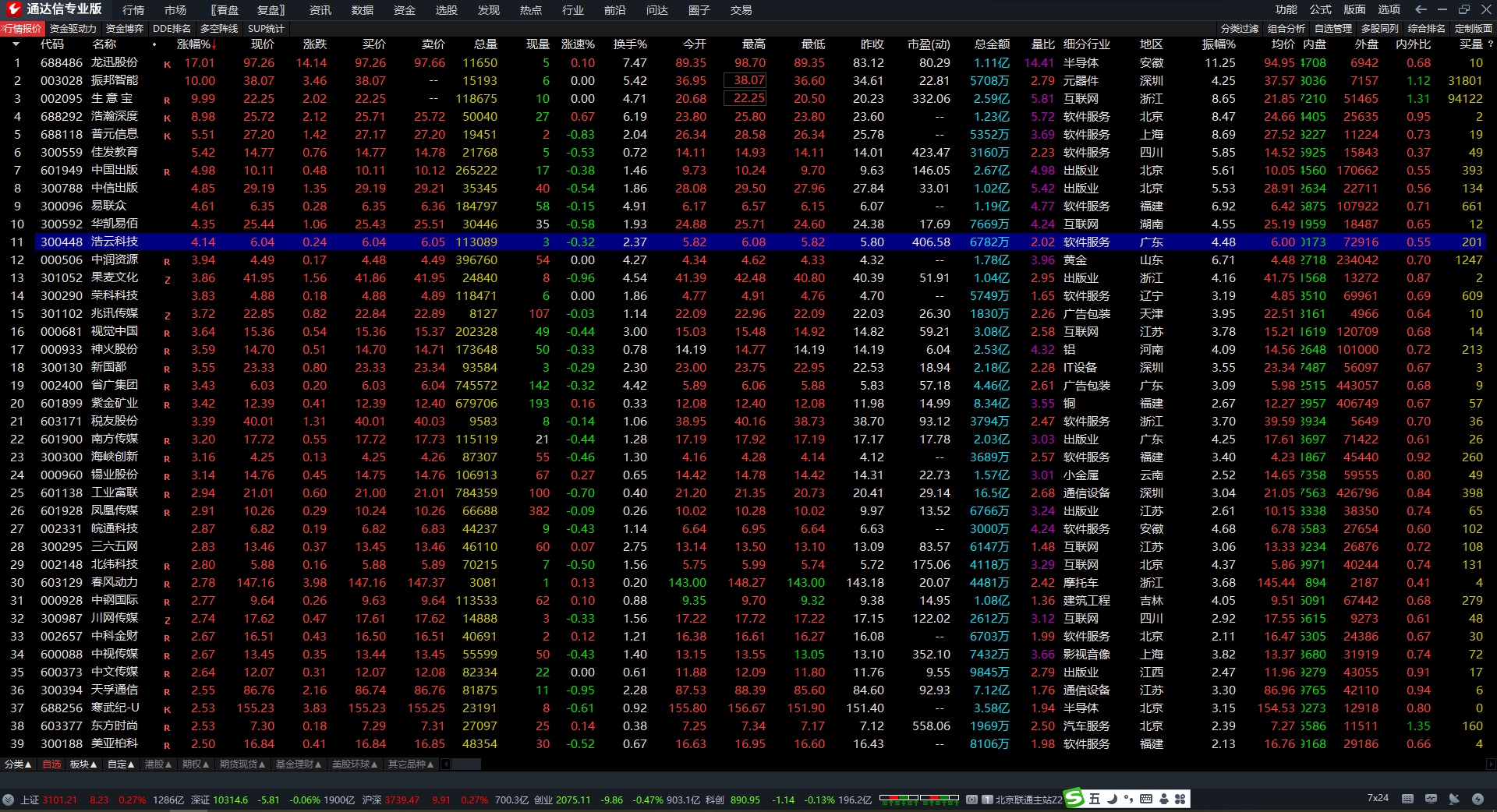Switch to the DDE排名 tab

tap(172, 29)
